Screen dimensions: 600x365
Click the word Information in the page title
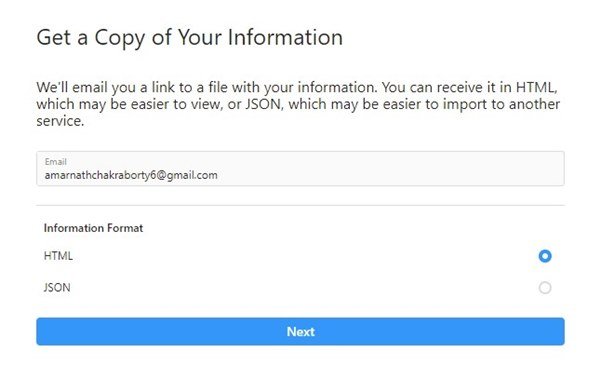tap(285, 37)
